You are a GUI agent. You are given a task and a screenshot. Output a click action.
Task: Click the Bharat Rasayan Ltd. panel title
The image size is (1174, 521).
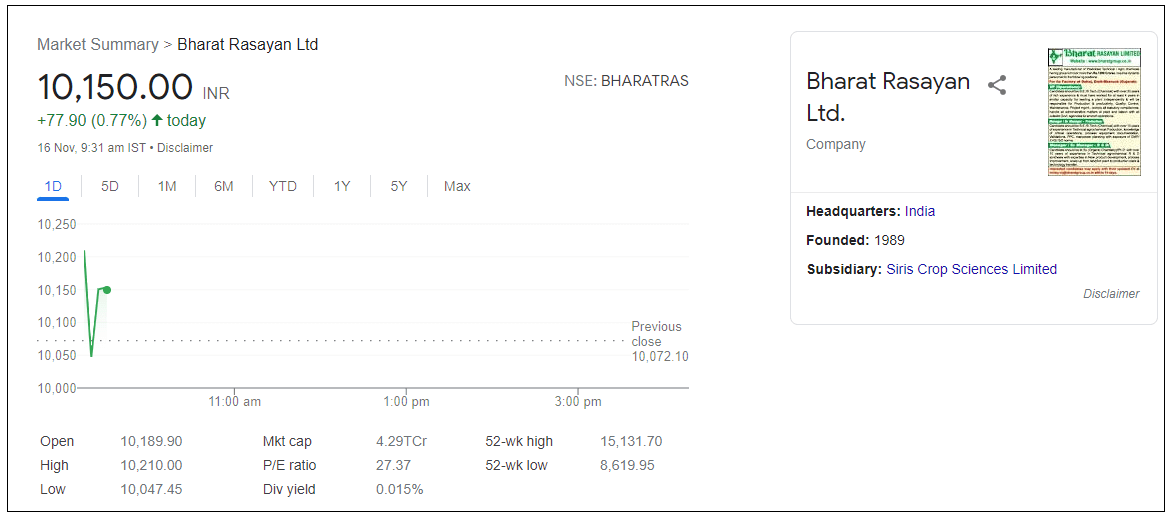[887, 96]
